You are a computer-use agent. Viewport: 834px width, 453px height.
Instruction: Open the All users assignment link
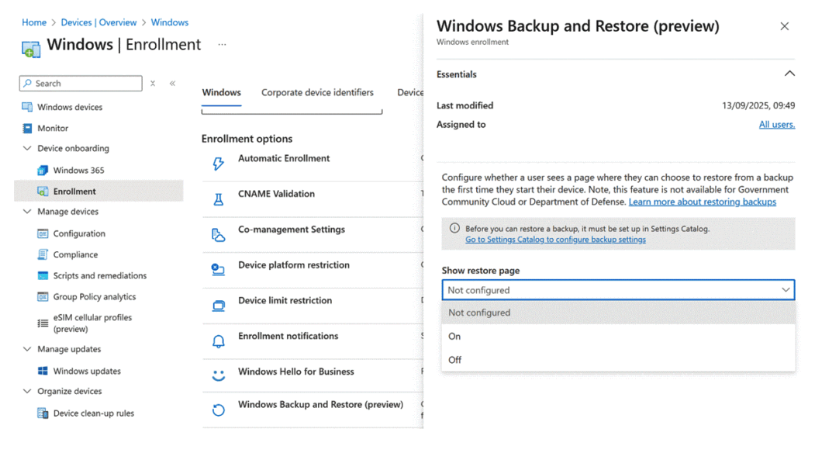point(776,125)
